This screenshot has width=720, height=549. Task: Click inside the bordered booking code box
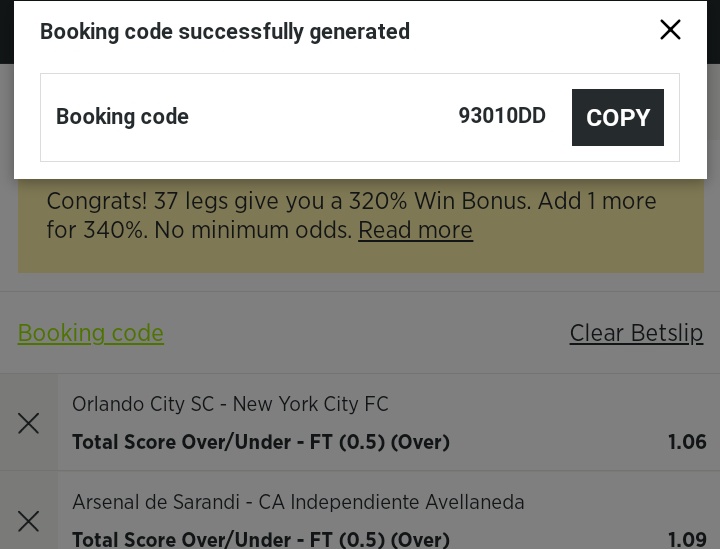360,118
